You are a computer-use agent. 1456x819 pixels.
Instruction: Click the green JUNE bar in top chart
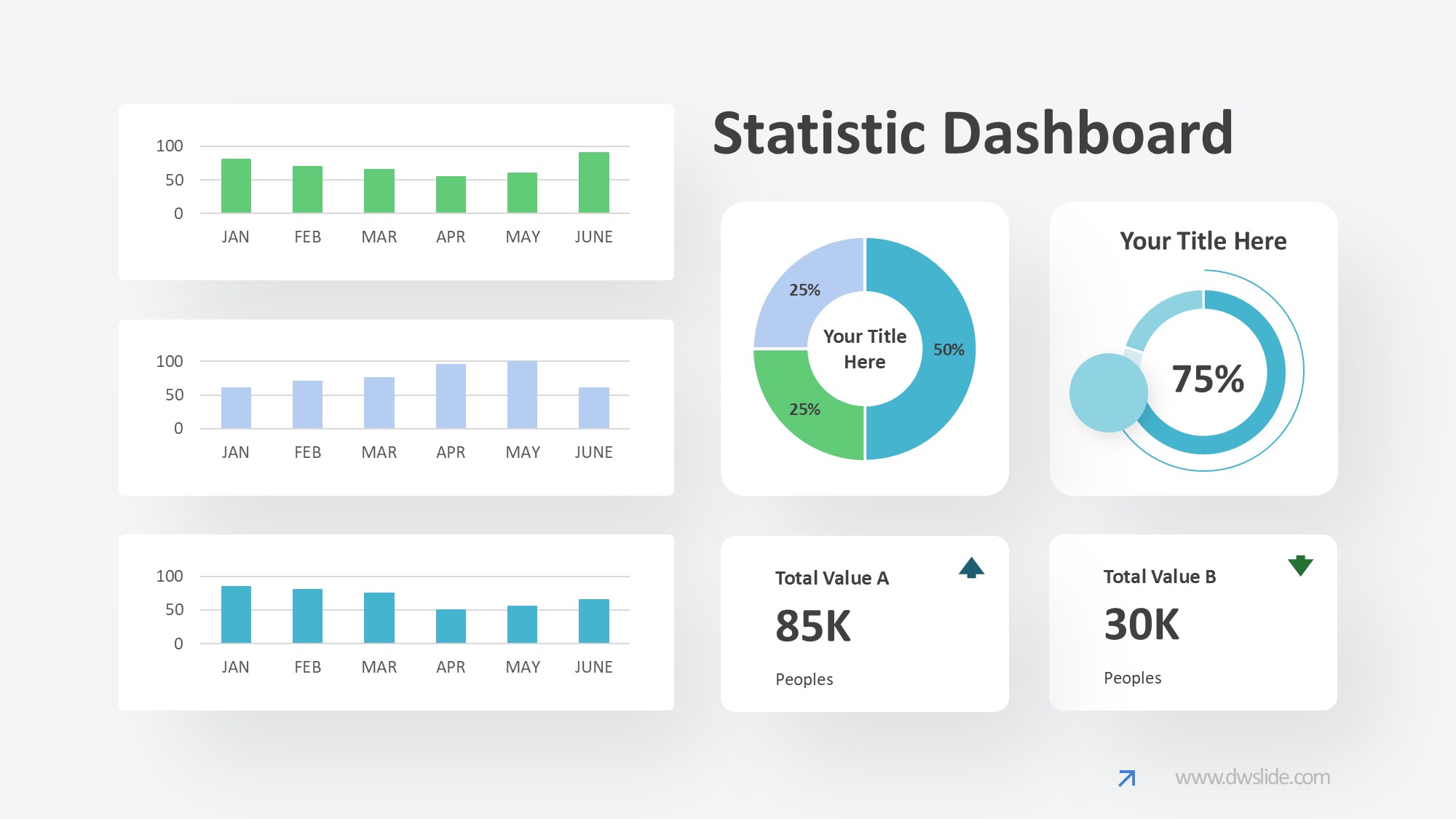point(593,183)
